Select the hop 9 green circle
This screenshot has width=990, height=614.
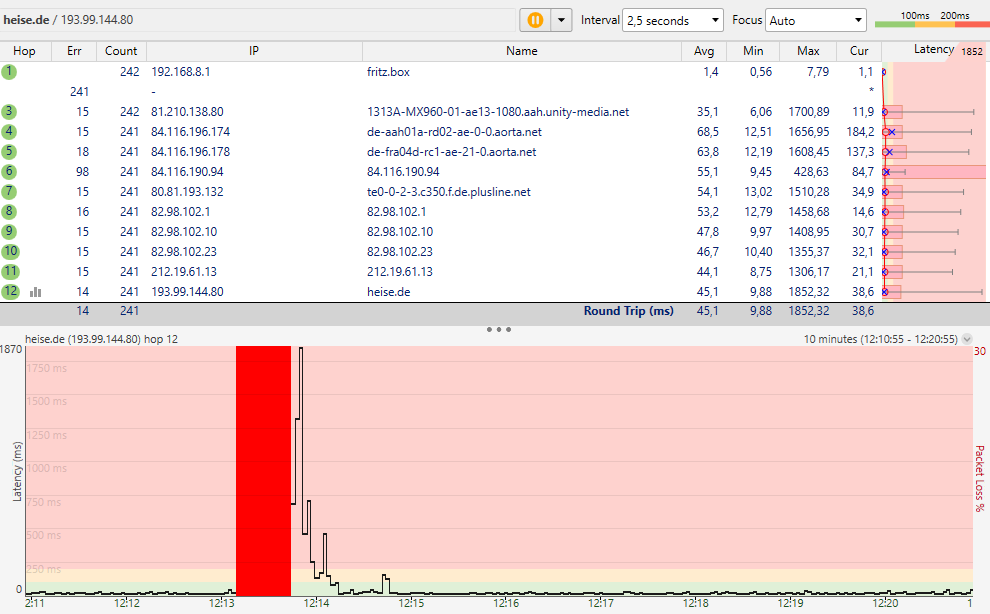pos(9,232)
